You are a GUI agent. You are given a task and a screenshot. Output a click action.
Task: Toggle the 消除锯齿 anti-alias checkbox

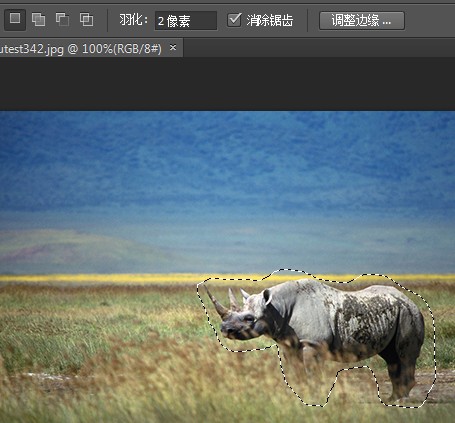tap(234, 20)
